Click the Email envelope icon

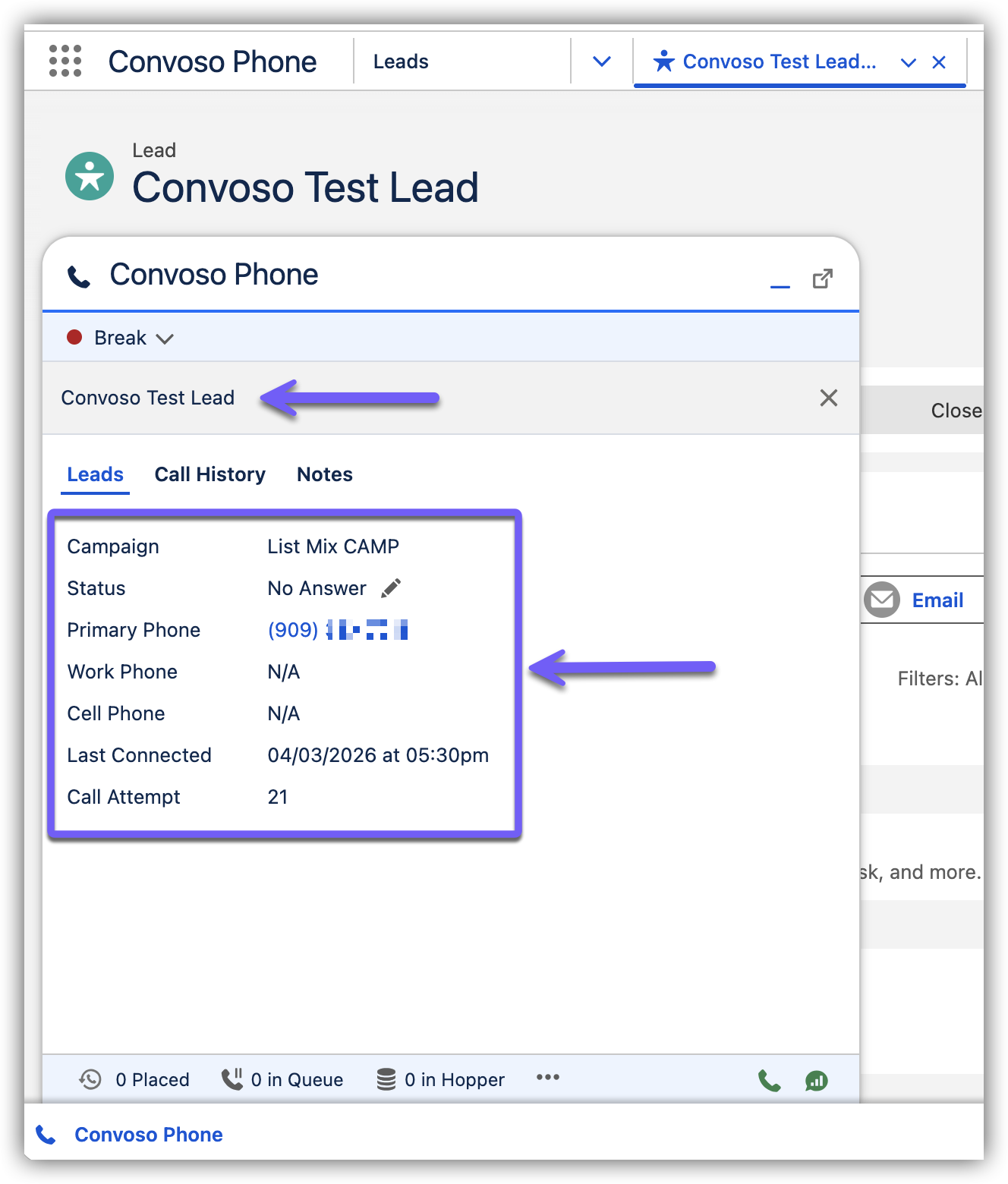click(x=881, y=600)
